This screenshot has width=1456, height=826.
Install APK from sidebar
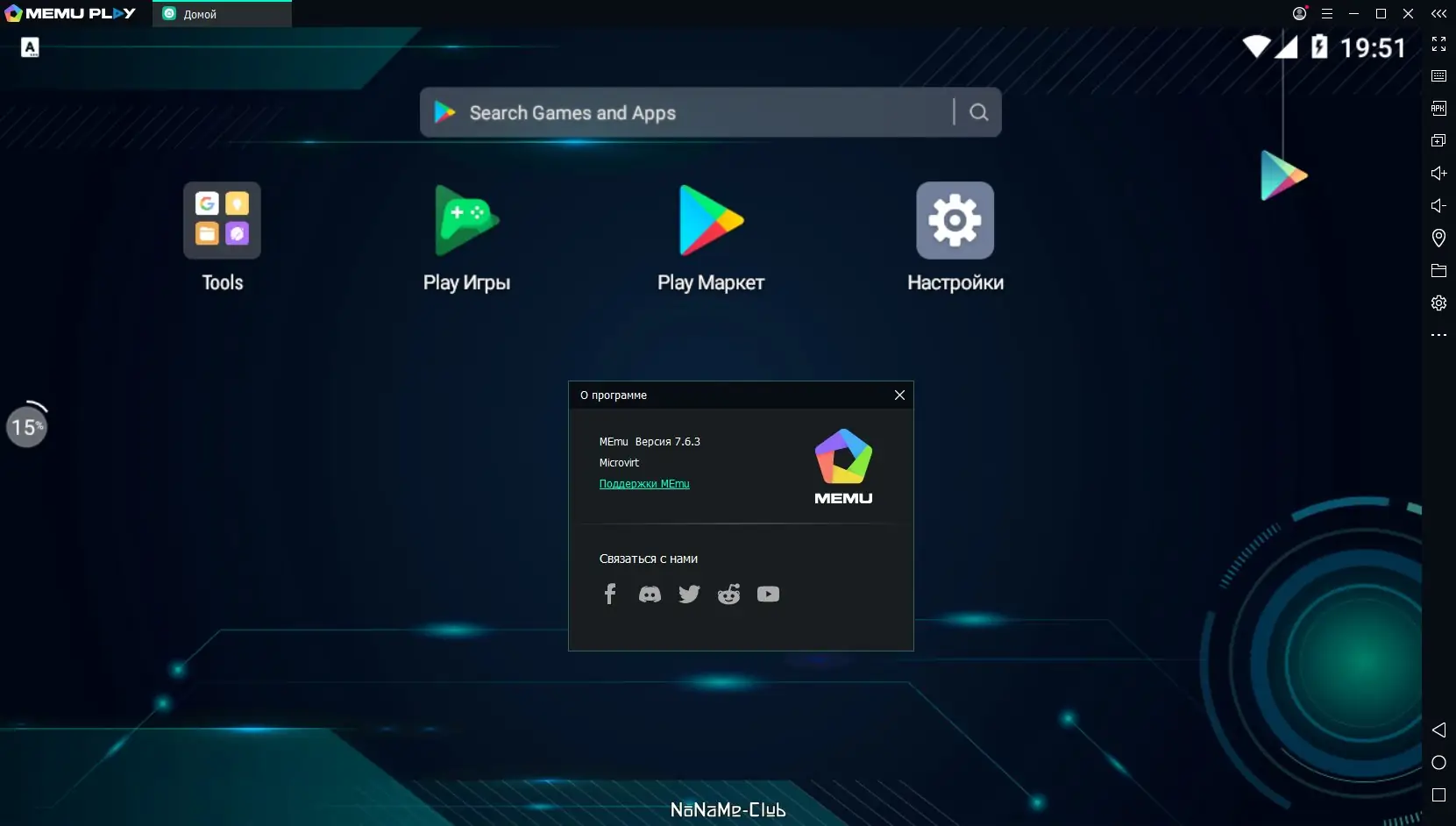click(1438, 109)
